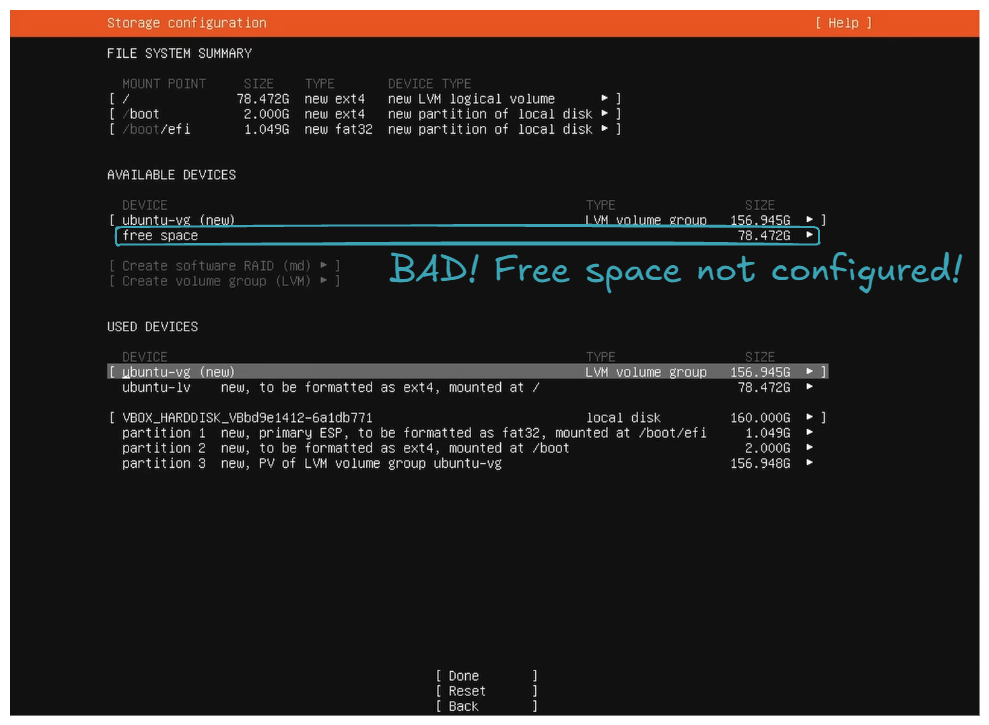Expand the /boot/efi mount point arrow
This screenshot has height=725, width=989.
point(605,129)
